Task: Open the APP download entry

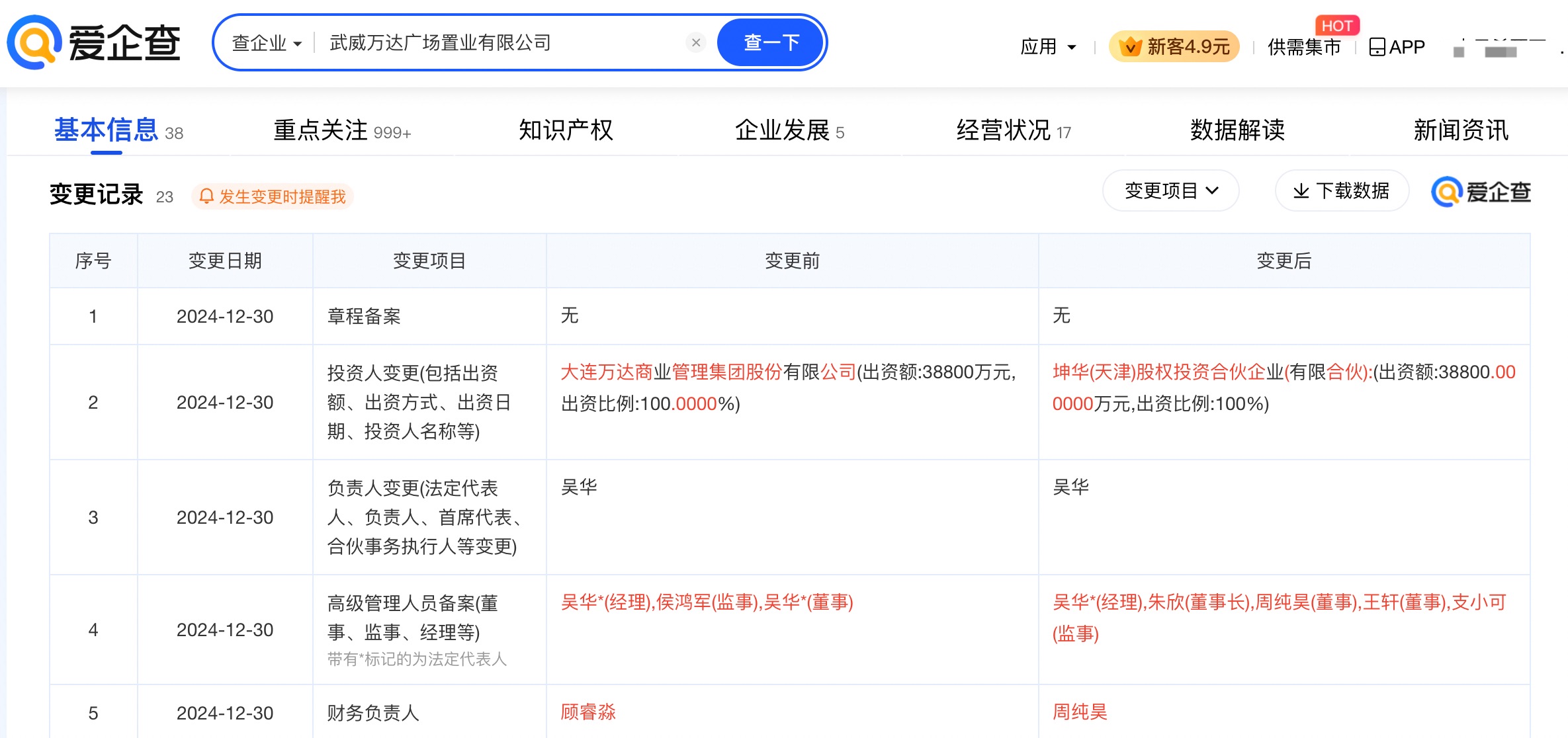Action: [x=1396, y=46]
